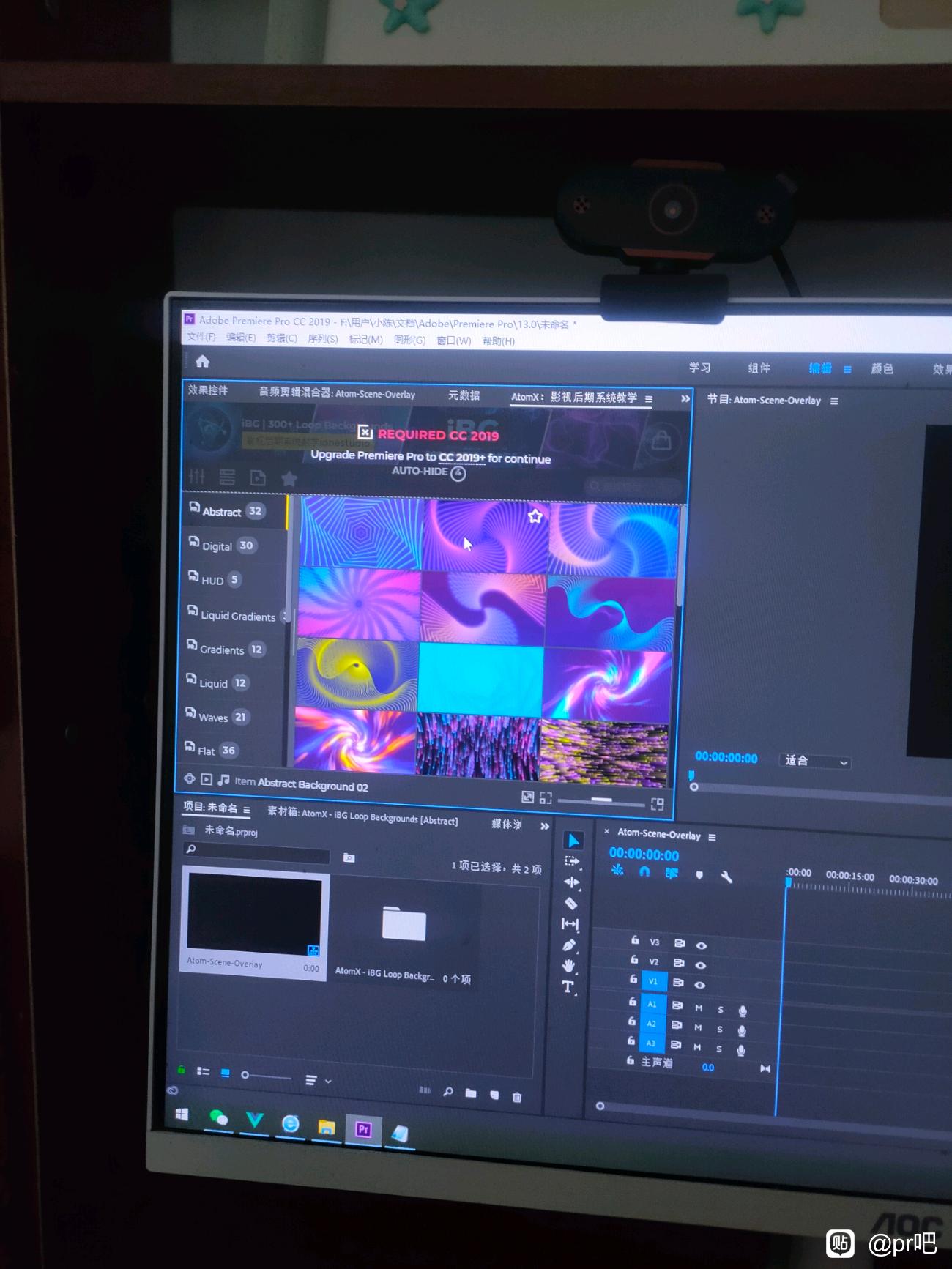
Task: Add a marker in the timeline
Action: (x=699, y=875)
